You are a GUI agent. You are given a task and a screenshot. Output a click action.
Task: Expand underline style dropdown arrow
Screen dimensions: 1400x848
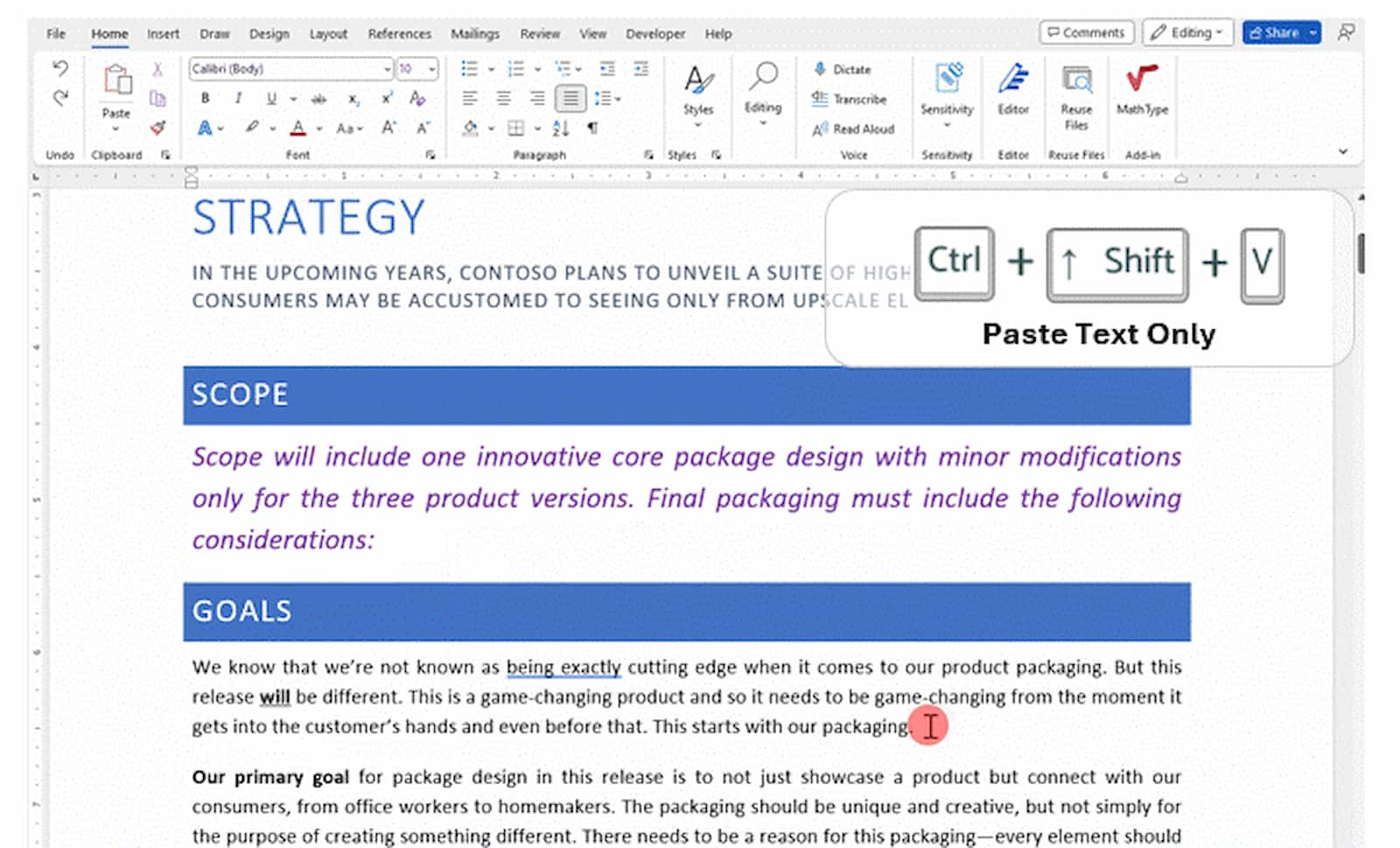[x=293, y=99]
